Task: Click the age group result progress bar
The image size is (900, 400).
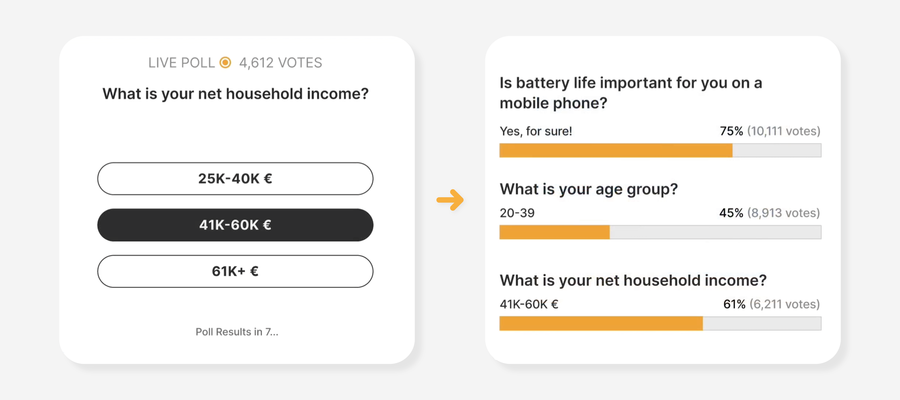Action: coord(660,232)
